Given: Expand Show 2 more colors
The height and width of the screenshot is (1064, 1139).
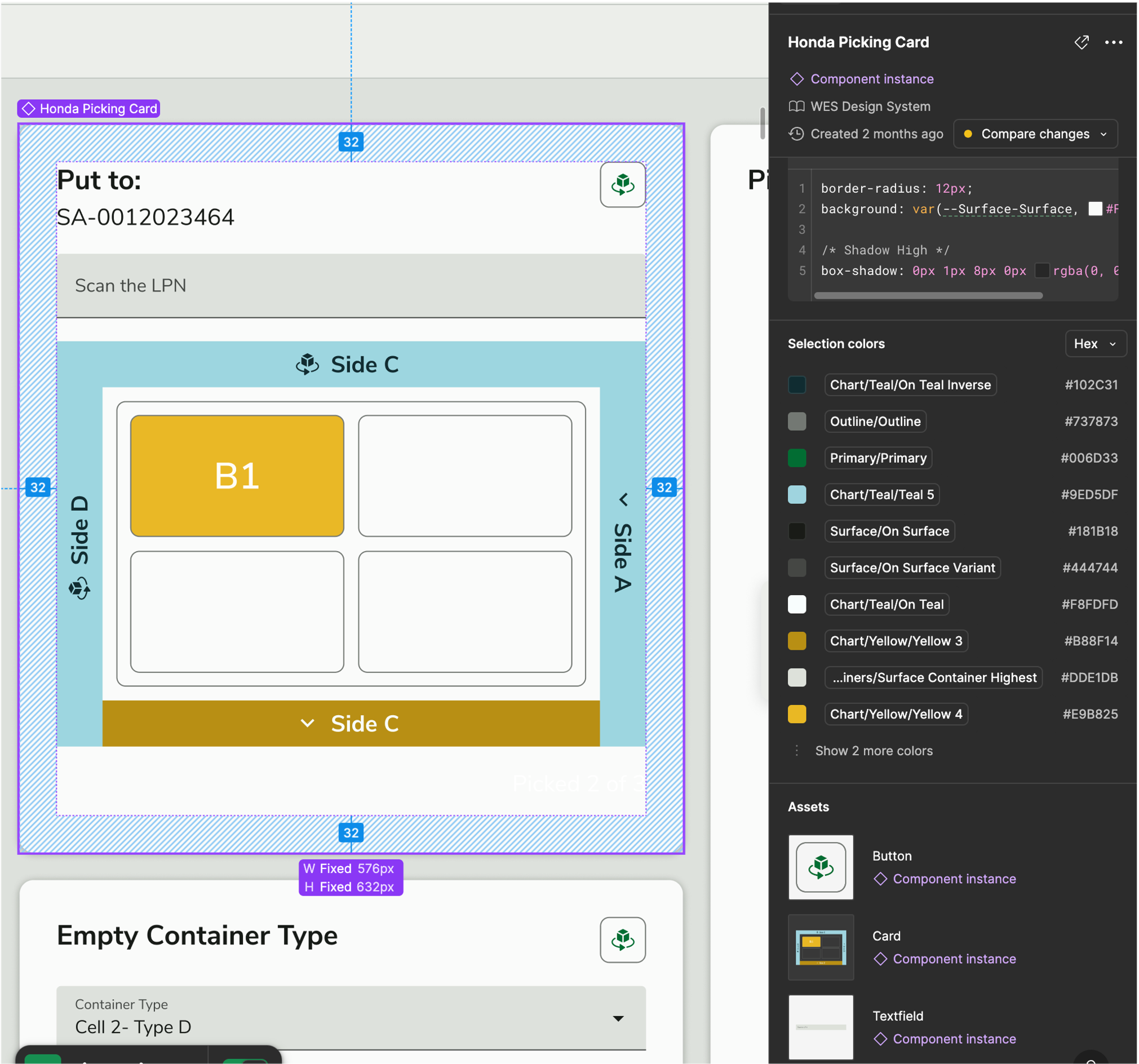Looking at the screenshot, I should [873, 751].
